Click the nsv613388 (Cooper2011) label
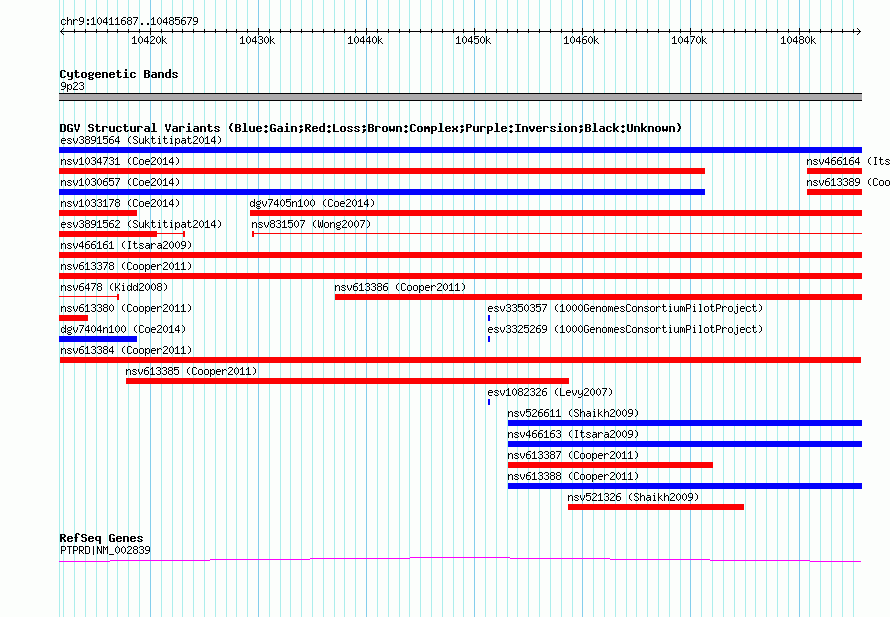890x617 pixels. point(573,476)
